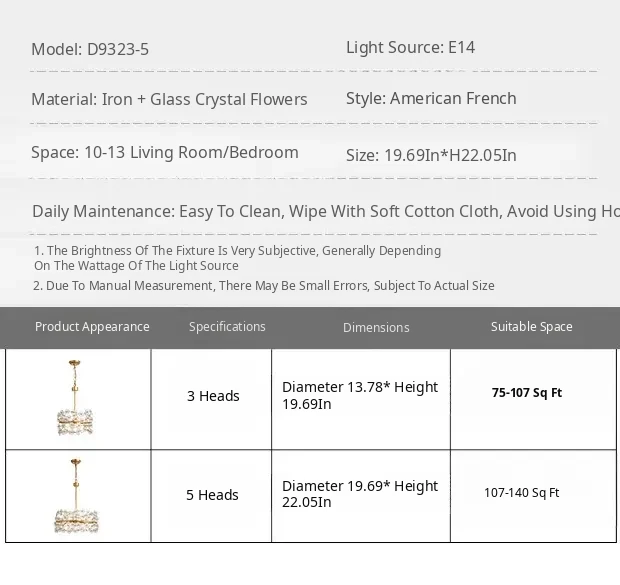Click the 75-107 Sq Ft cell
620x585 pixels.
point(527,393)
